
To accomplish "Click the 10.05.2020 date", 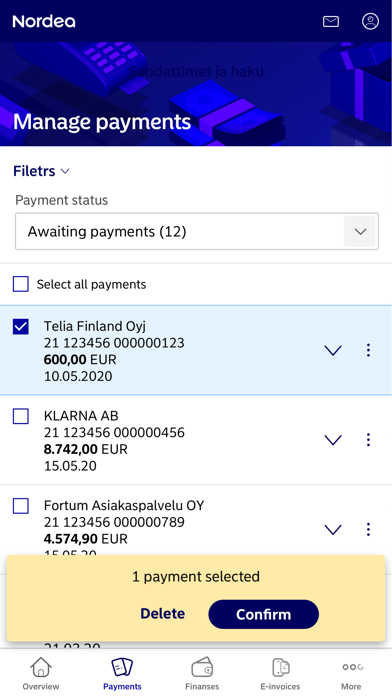I will [x=78, y=376].
